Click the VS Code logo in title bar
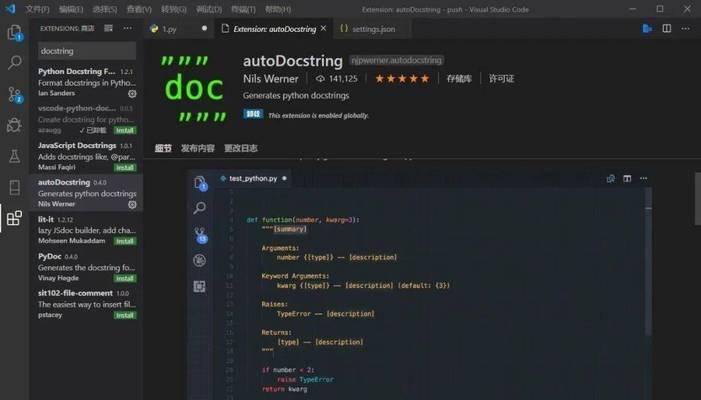 (x=10, y=9)
